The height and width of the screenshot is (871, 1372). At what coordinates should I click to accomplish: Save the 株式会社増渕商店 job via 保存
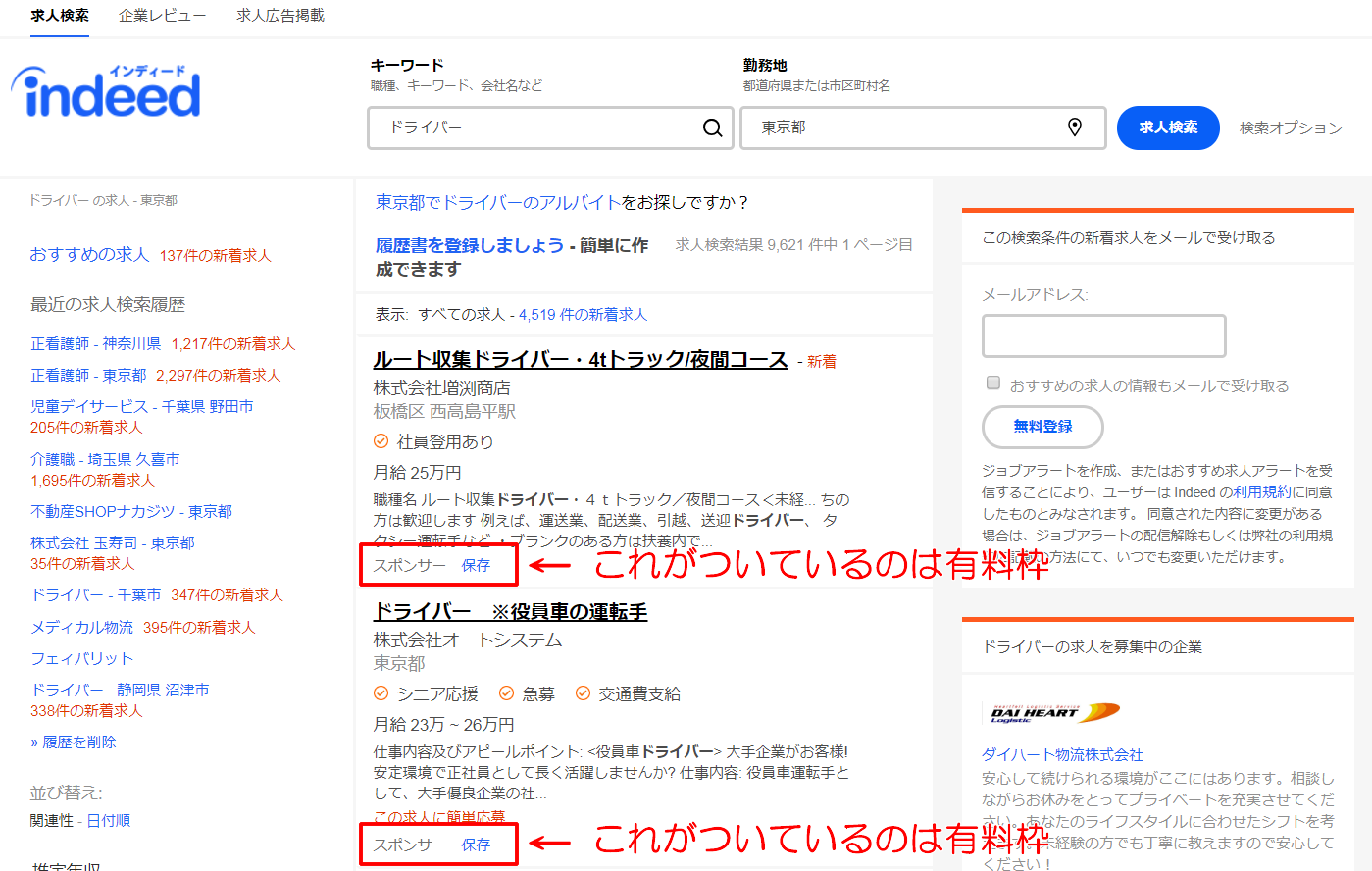point(476,566)
